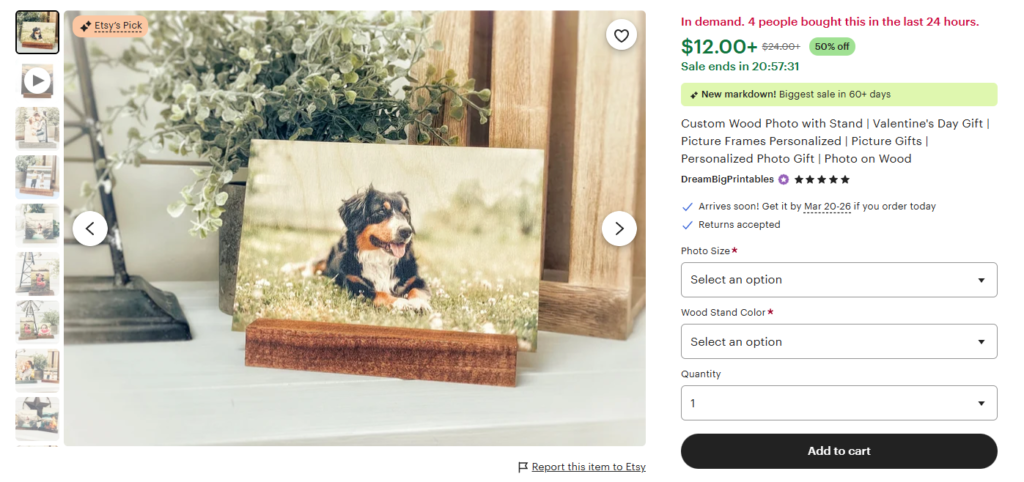Click the Etsy's Pick badge
This screenshot has width=1024, height=482.
[x=110, y=26]
